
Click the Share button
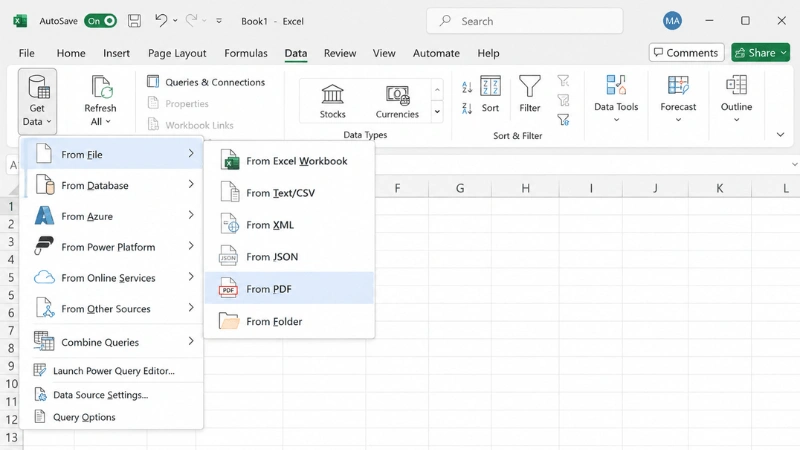point(760,53)
